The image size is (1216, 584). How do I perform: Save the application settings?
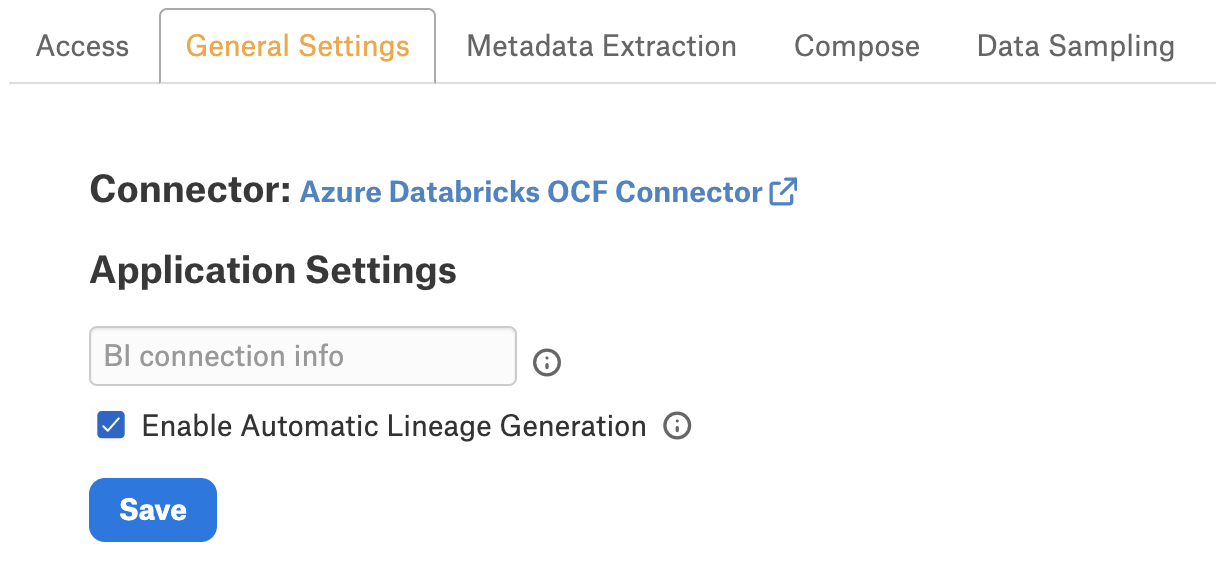tap(153, 510)
